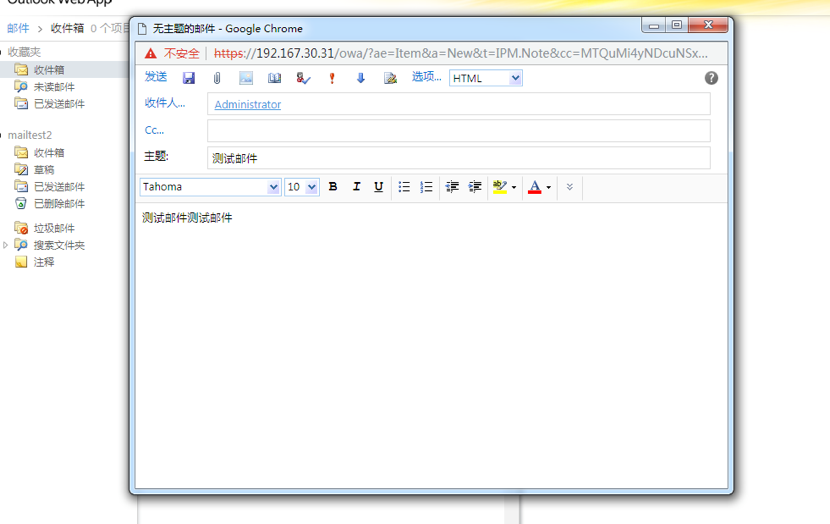Decrease indent icon
This screenshot has height=524, width=830.
(x=452, y=187)
